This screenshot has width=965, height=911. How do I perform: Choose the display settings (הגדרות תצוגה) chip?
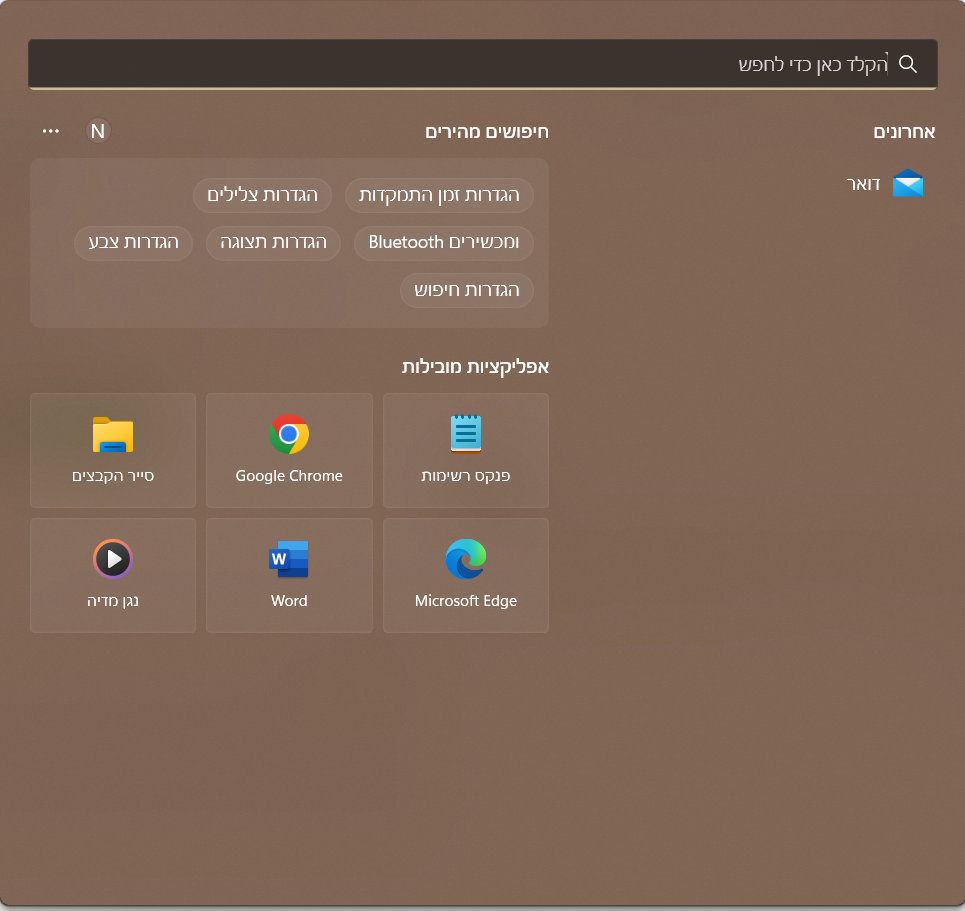coord(273,243)
